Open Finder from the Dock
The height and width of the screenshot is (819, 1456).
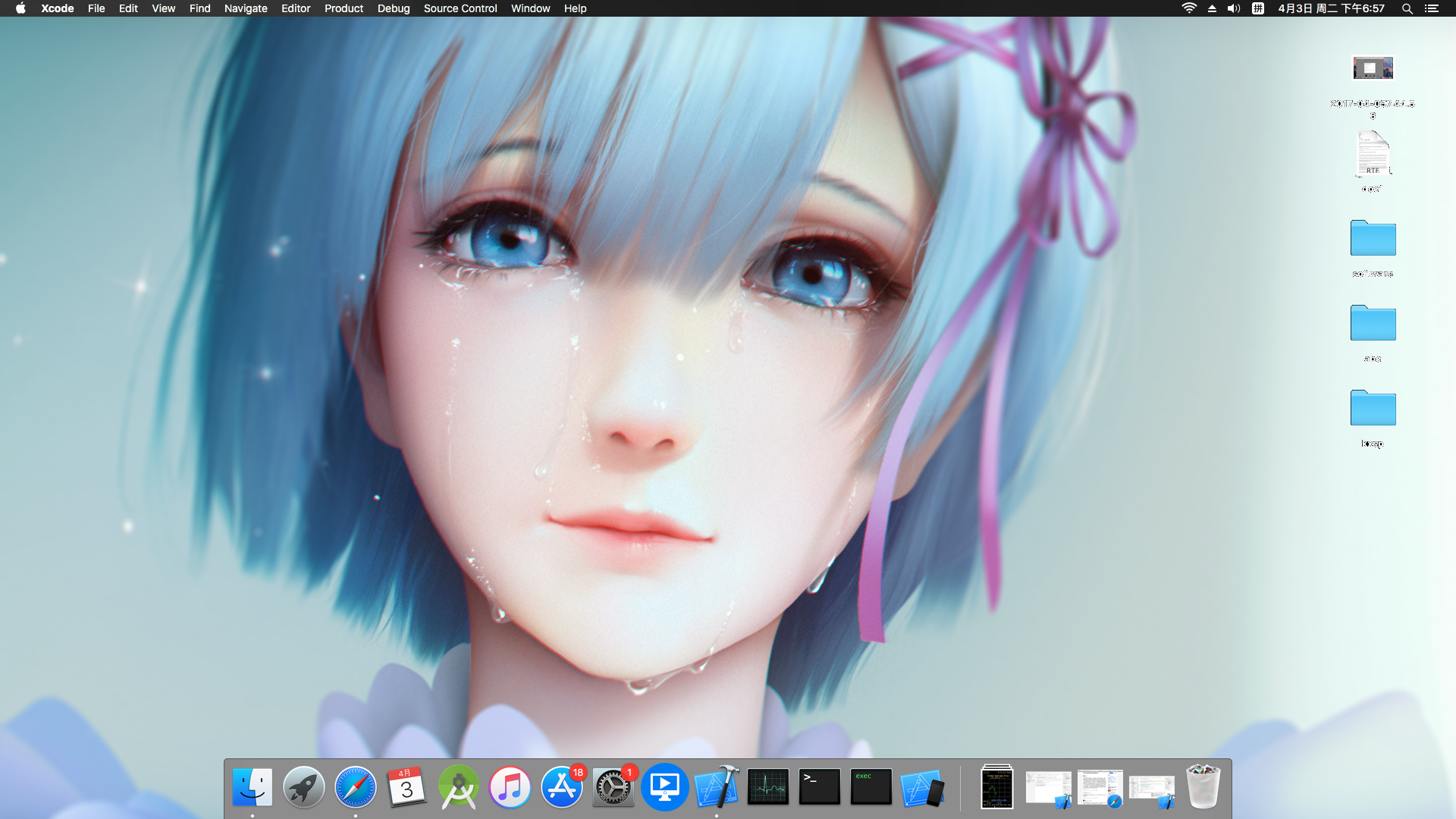253,787
